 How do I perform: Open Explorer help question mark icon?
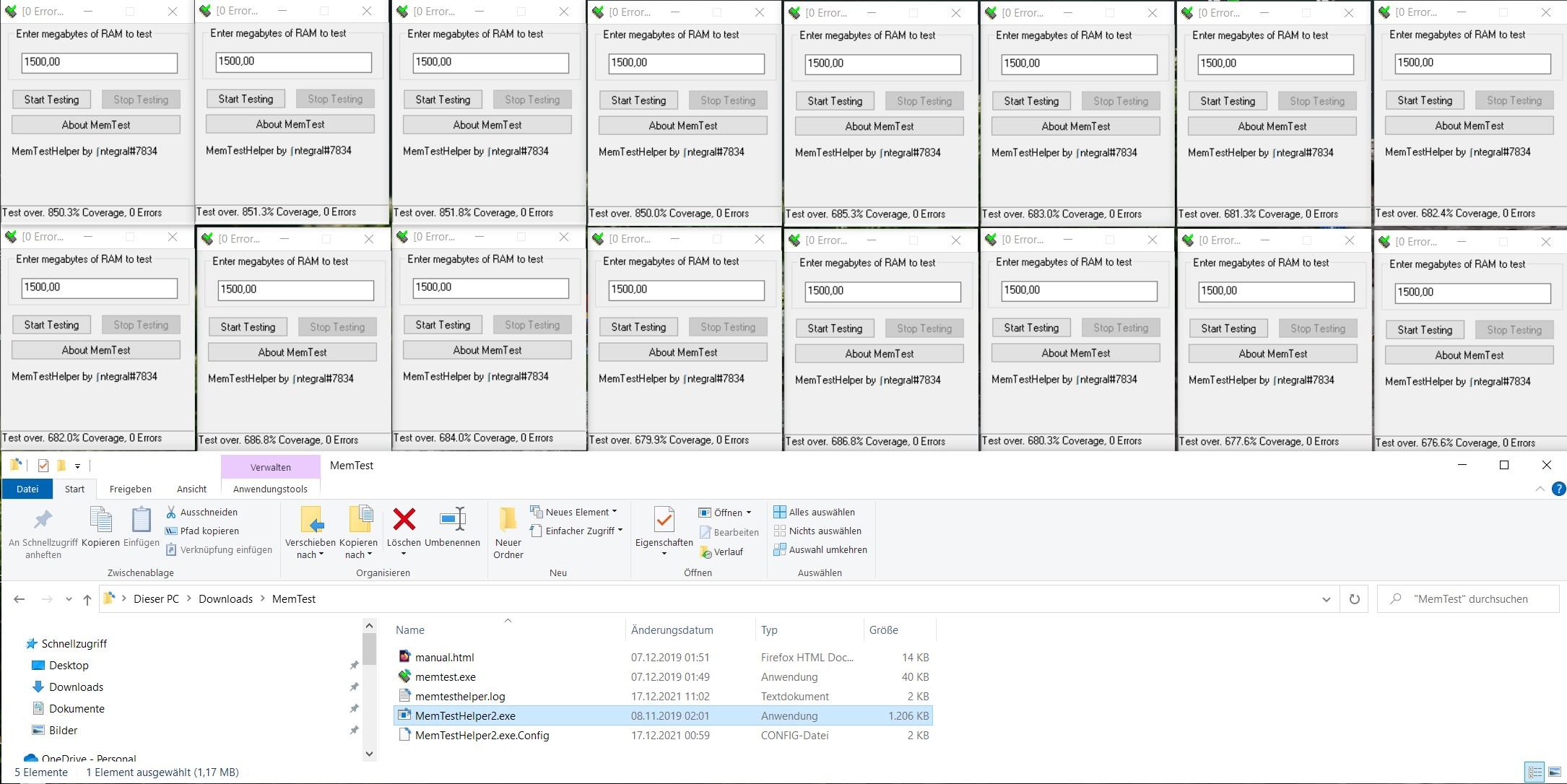(x=1558, y=489)
